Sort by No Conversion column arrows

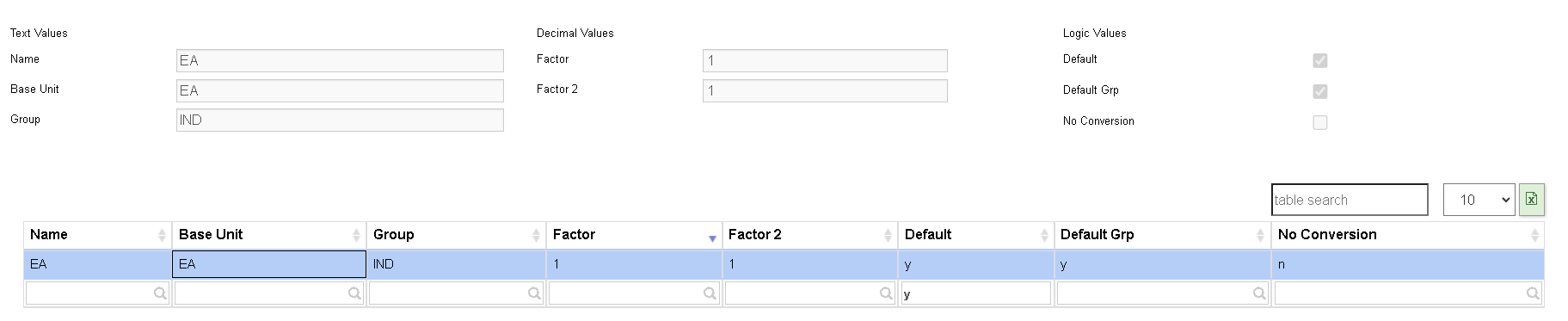[1534, 235]
